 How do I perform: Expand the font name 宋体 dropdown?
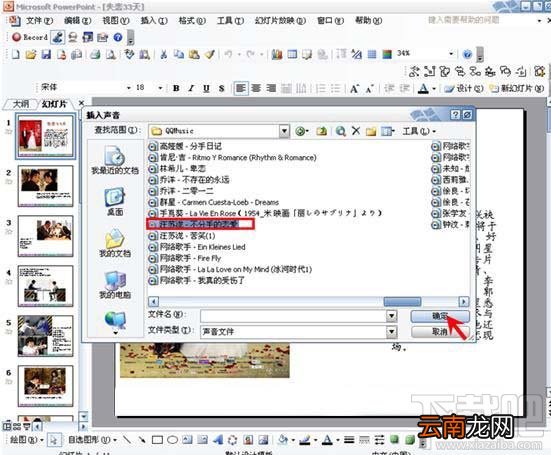pos(129,87)
